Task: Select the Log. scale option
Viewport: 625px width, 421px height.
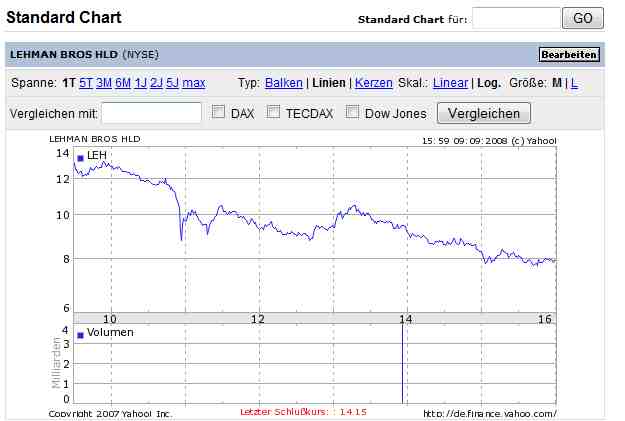Action: [489, 83]
